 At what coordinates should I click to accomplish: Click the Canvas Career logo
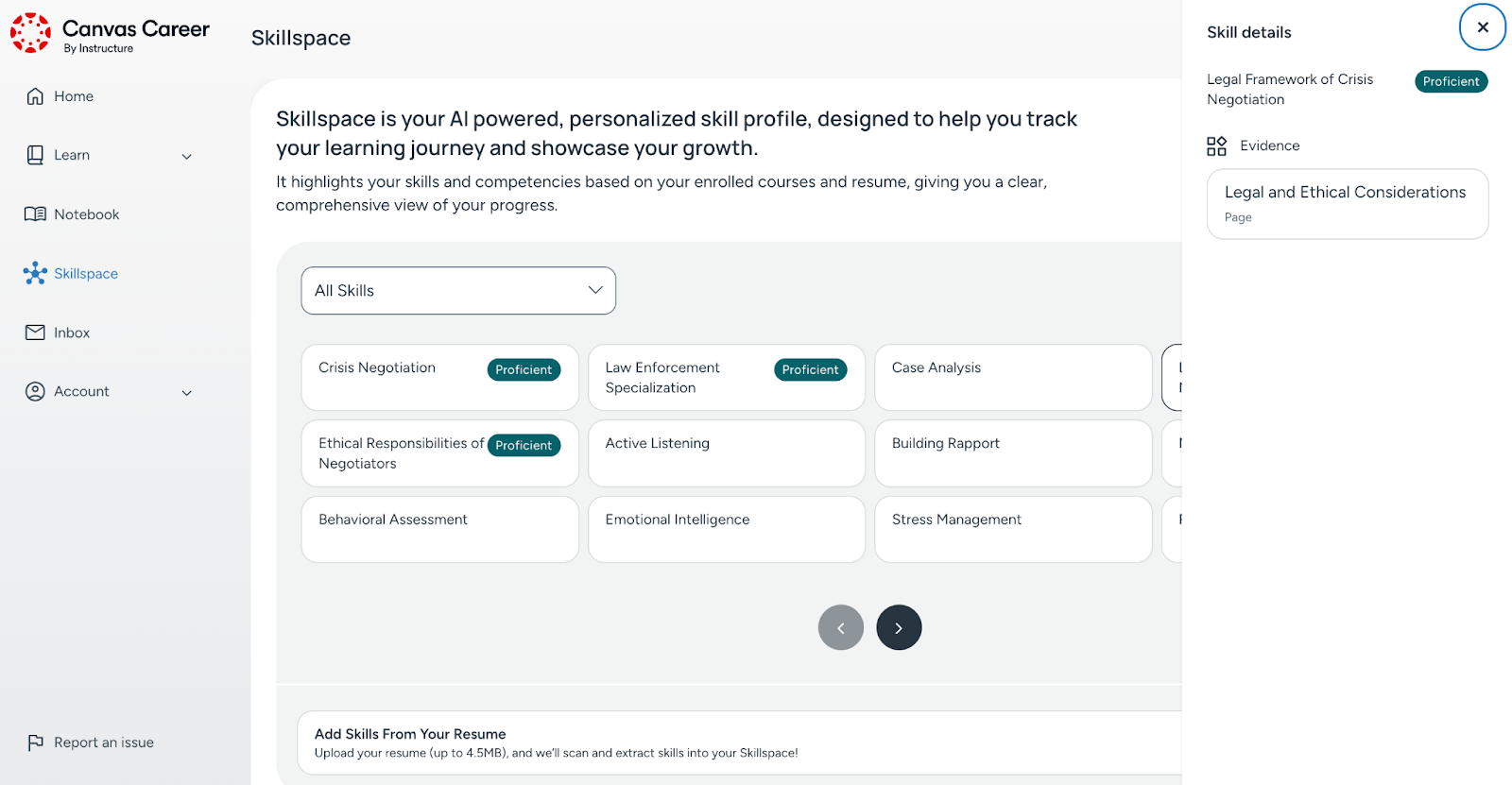coord(31,33)
